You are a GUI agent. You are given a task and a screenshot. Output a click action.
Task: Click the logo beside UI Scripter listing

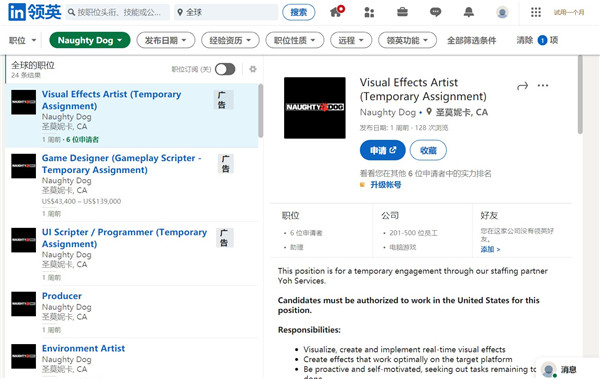23,240
